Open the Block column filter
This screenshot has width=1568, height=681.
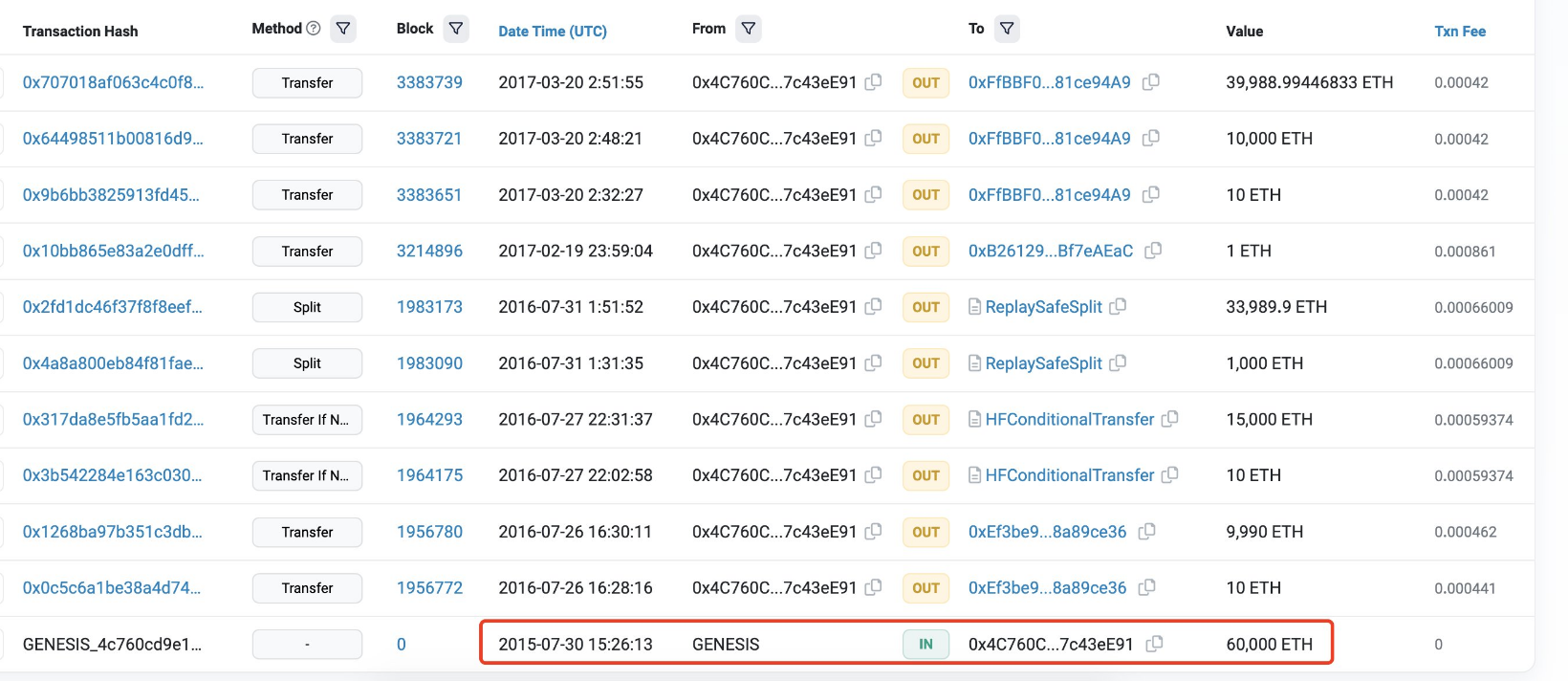[x=456, y=29]
